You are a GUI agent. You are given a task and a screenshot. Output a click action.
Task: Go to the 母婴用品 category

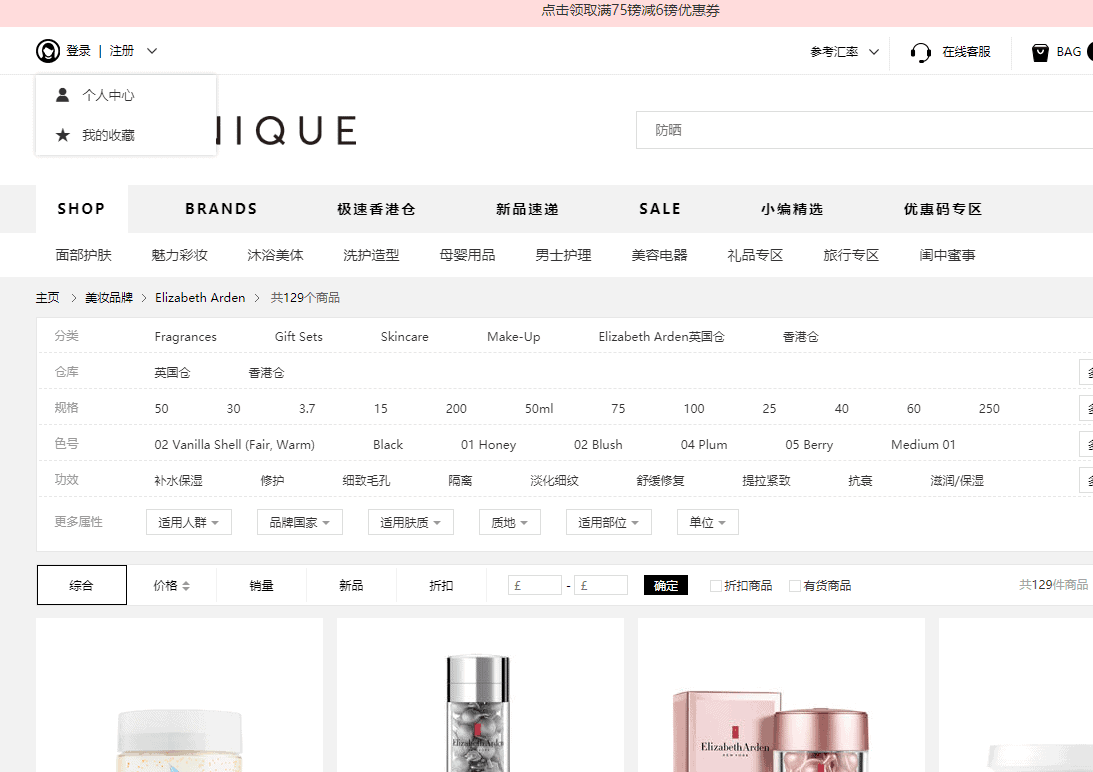click(467, 255)
